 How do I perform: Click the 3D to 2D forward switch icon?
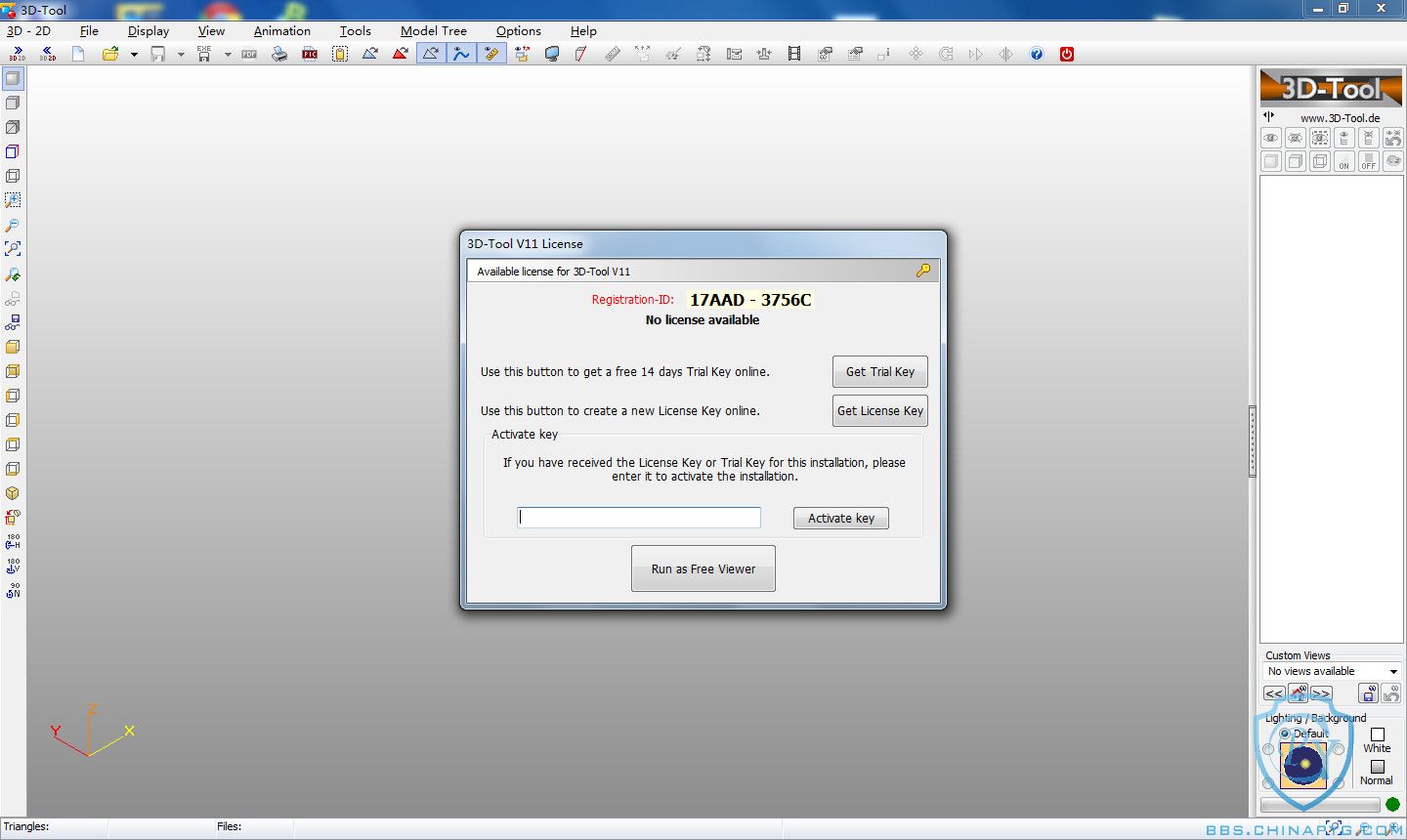coord(18,54)
